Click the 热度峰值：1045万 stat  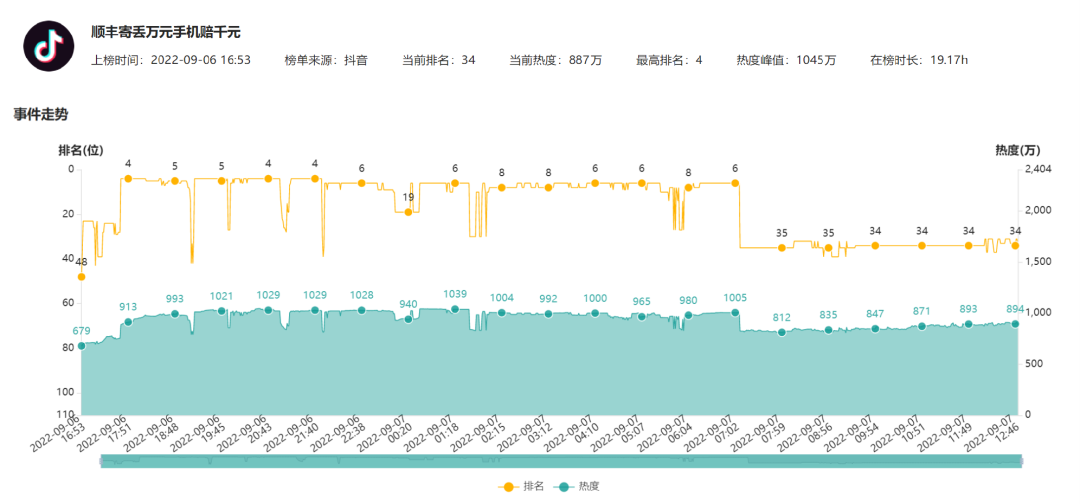(786, 60)
